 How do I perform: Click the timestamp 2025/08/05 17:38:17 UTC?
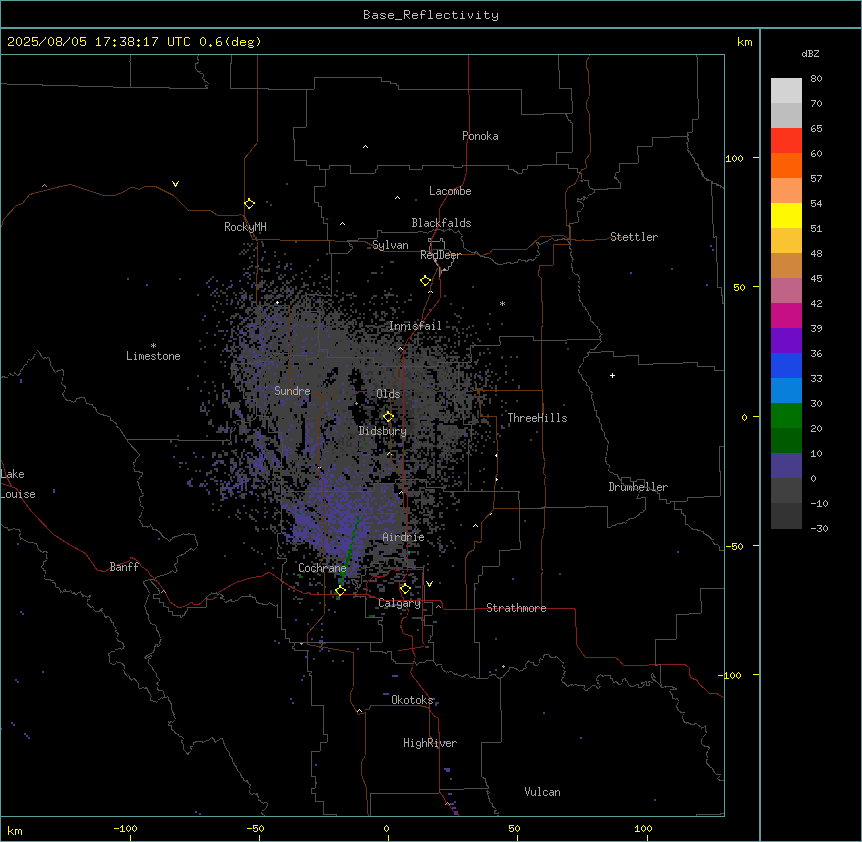99,42
